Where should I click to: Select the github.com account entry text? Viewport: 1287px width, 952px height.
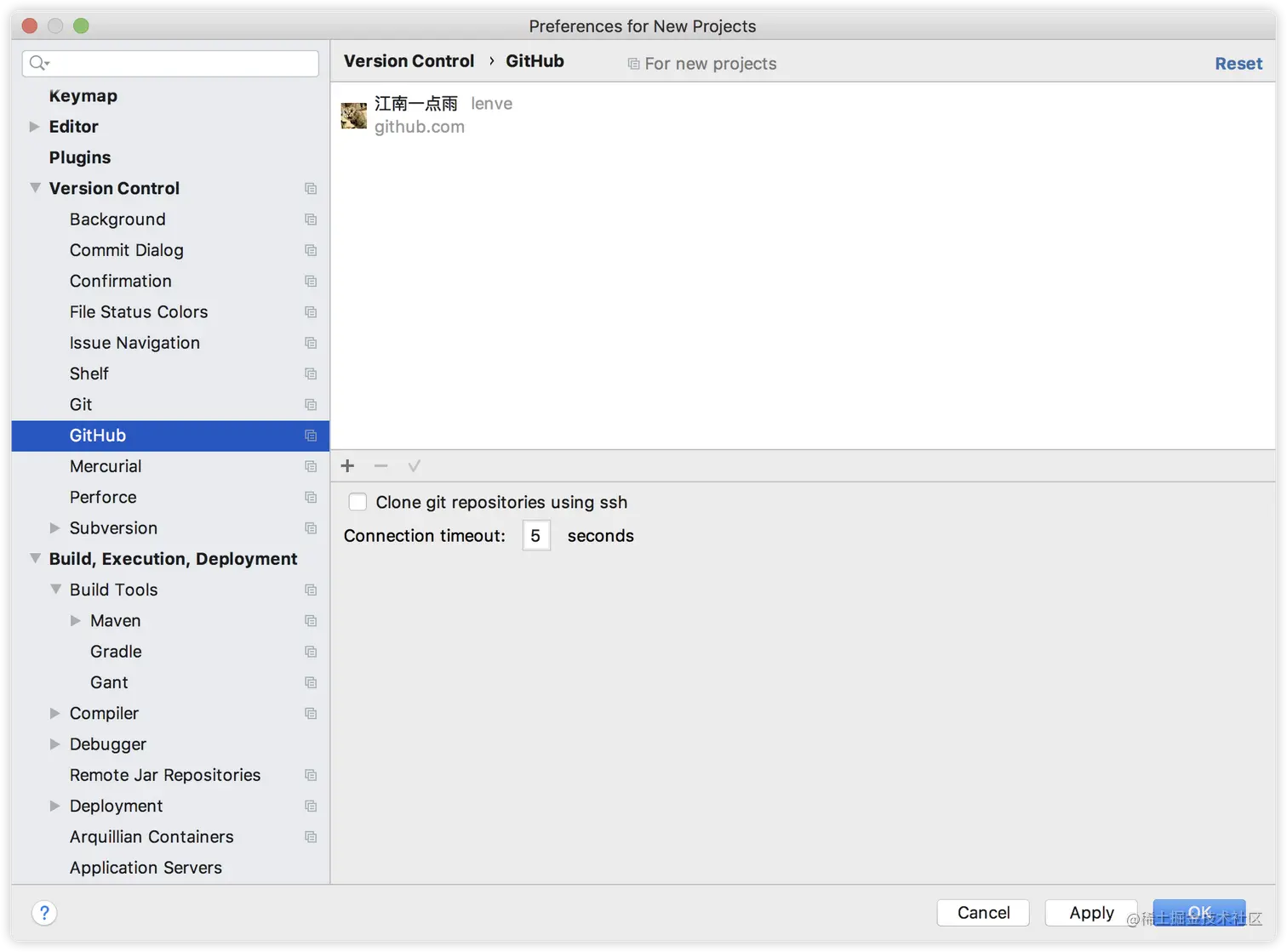pyautogui.click(x=420, y=127)
